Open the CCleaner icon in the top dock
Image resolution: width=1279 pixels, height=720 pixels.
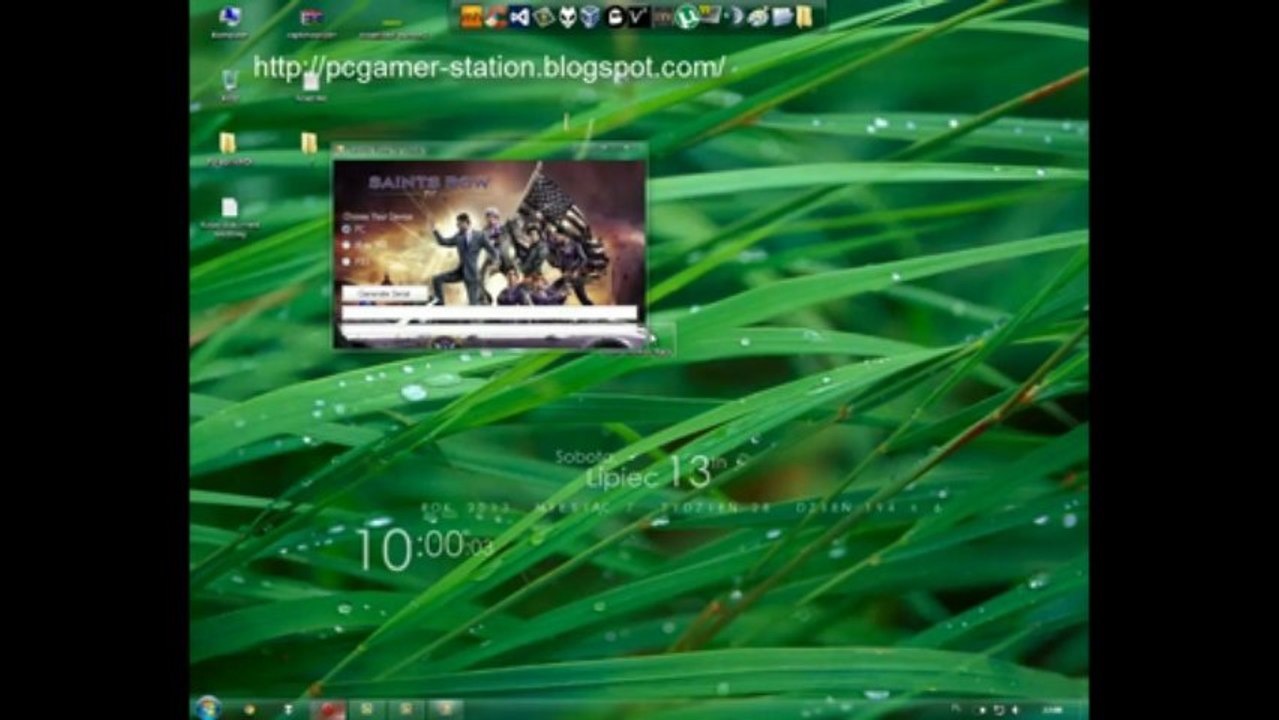[x=496, y=17]
